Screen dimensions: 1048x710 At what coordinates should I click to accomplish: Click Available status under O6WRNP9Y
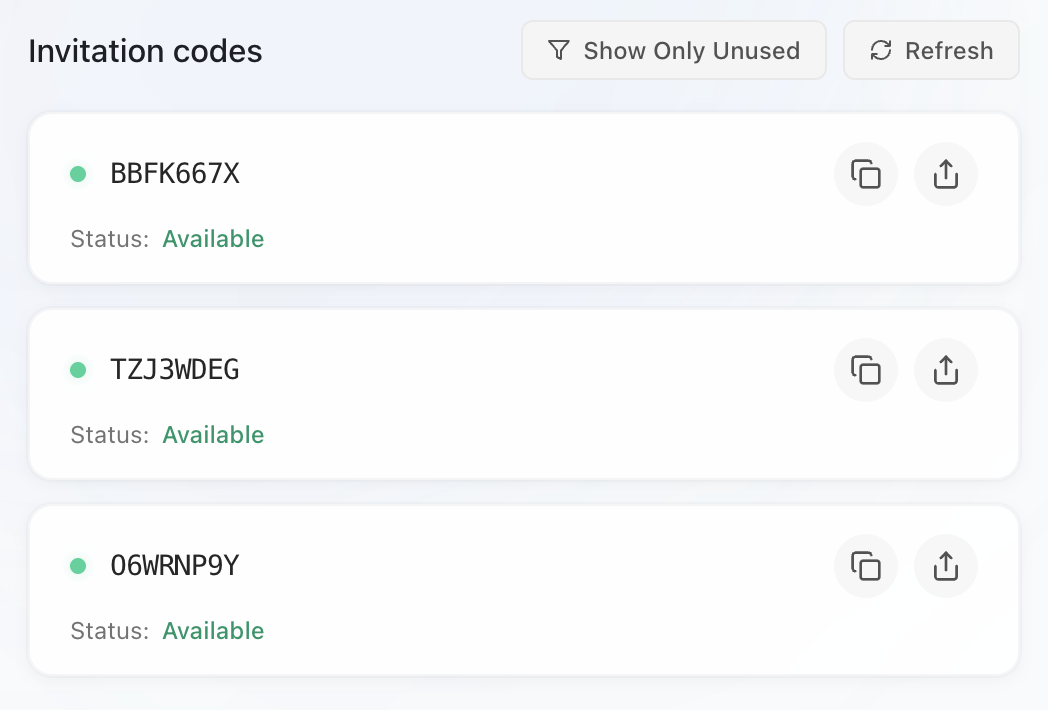[x=213, y=631]
